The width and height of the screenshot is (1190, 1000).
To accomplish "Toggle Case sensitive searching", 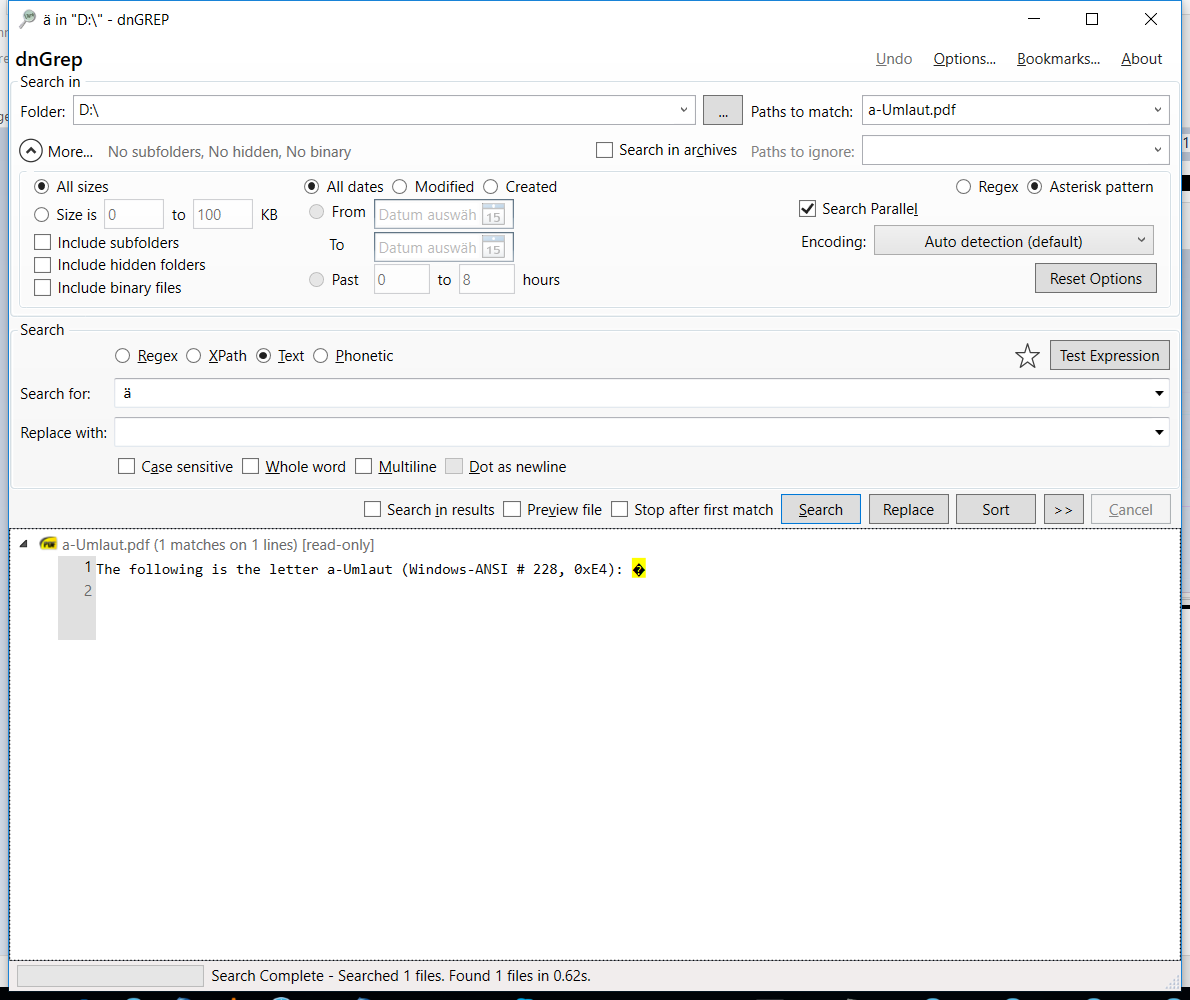I will (x=126, y=466).
